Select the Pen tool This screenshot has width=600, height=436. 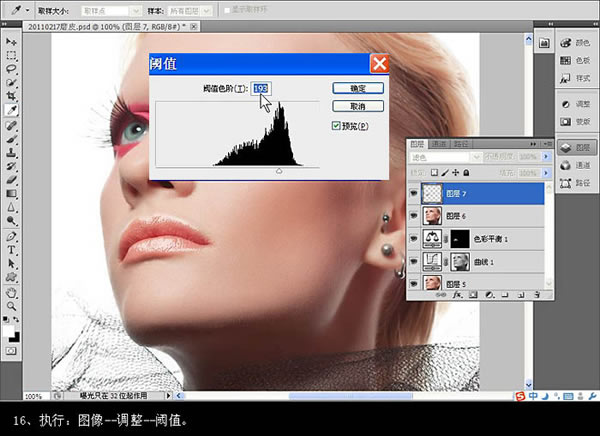click(x=11, y=236)
